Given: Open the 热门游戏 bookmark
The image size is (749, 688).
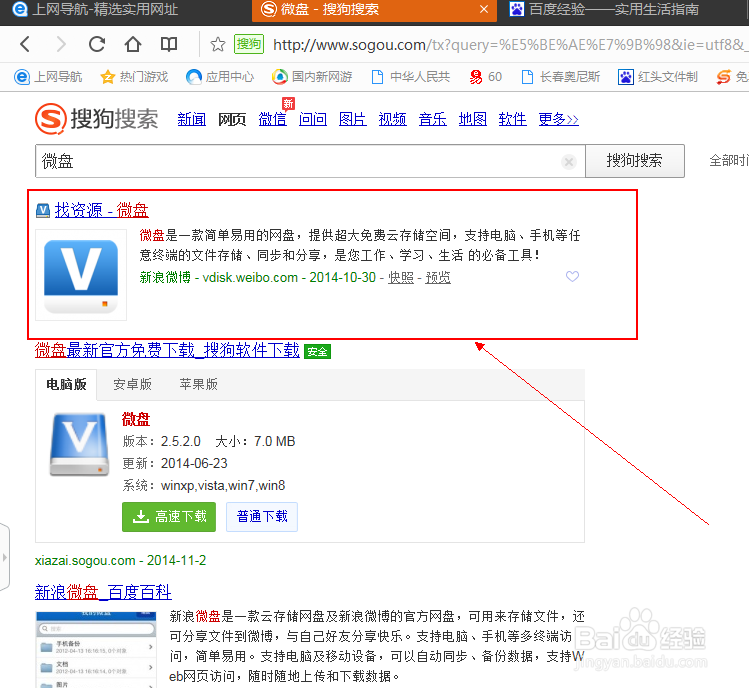Looking at the screenshot, I should tap(134, 77).
